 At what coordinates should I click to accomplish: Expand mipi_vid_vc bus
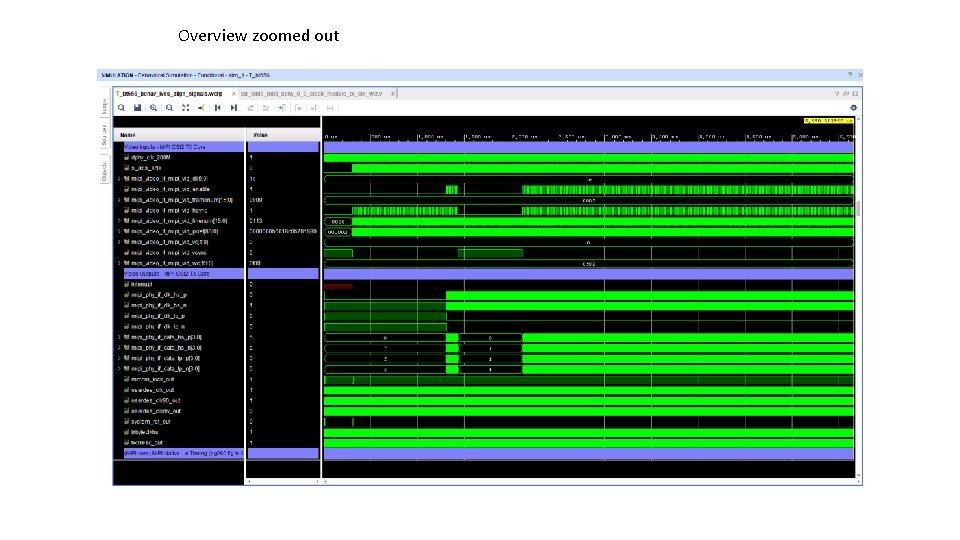[x=119, y=242]
